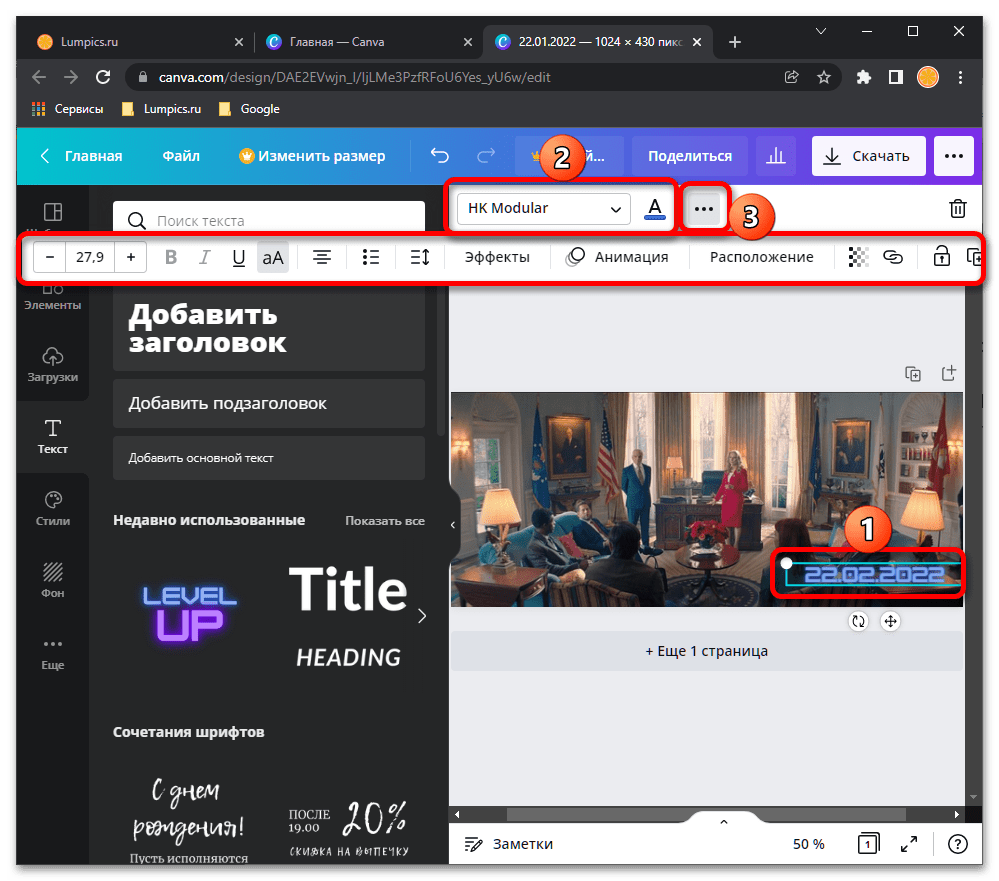This screenshot has height=881, width=999.
Task: Lock the selected element
Action: tap(941, 257)
